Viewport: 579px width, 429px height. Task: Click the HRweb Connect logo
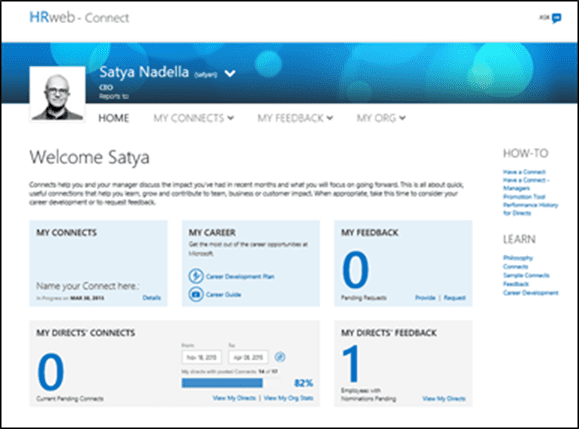click(79, 17)
